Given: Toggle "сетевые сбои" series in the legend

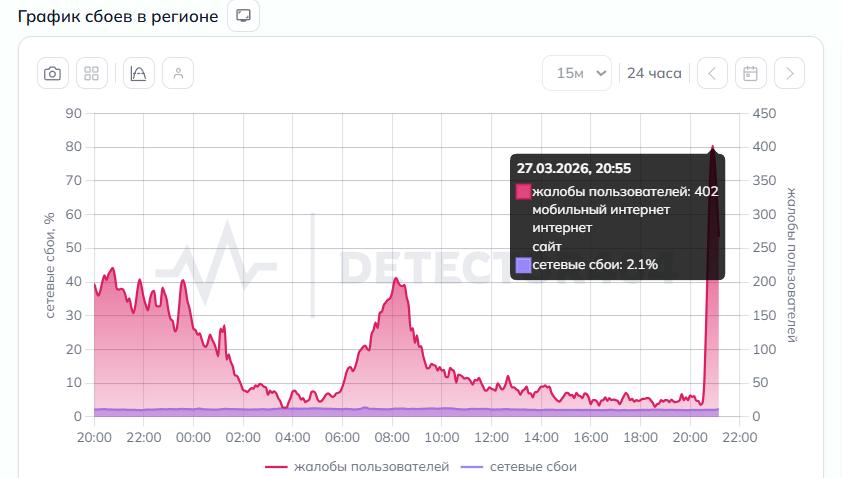Looking at the screenshot, I should click(x=520, y=467).
